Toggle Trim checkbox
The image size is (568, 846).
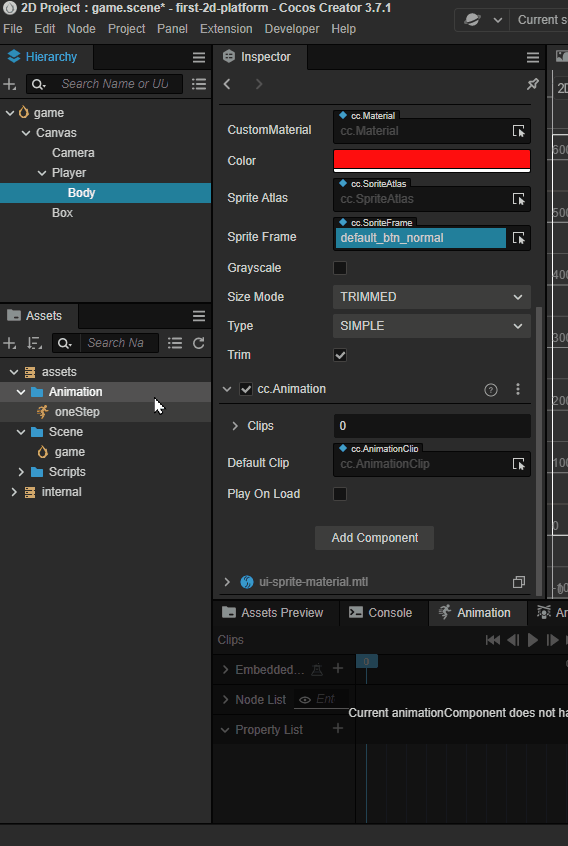340,356
